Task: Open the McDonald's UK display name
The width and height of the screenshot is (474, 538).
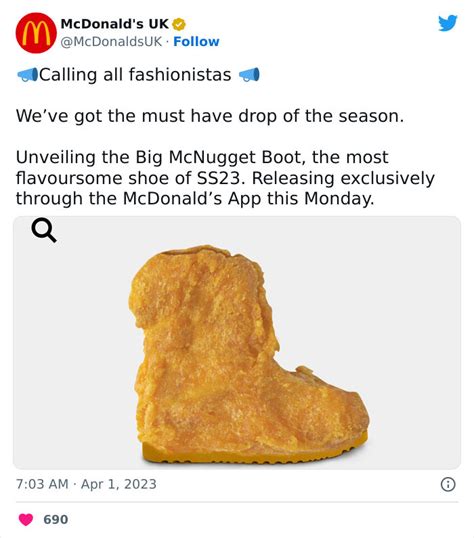Action: tap(115, 24)
